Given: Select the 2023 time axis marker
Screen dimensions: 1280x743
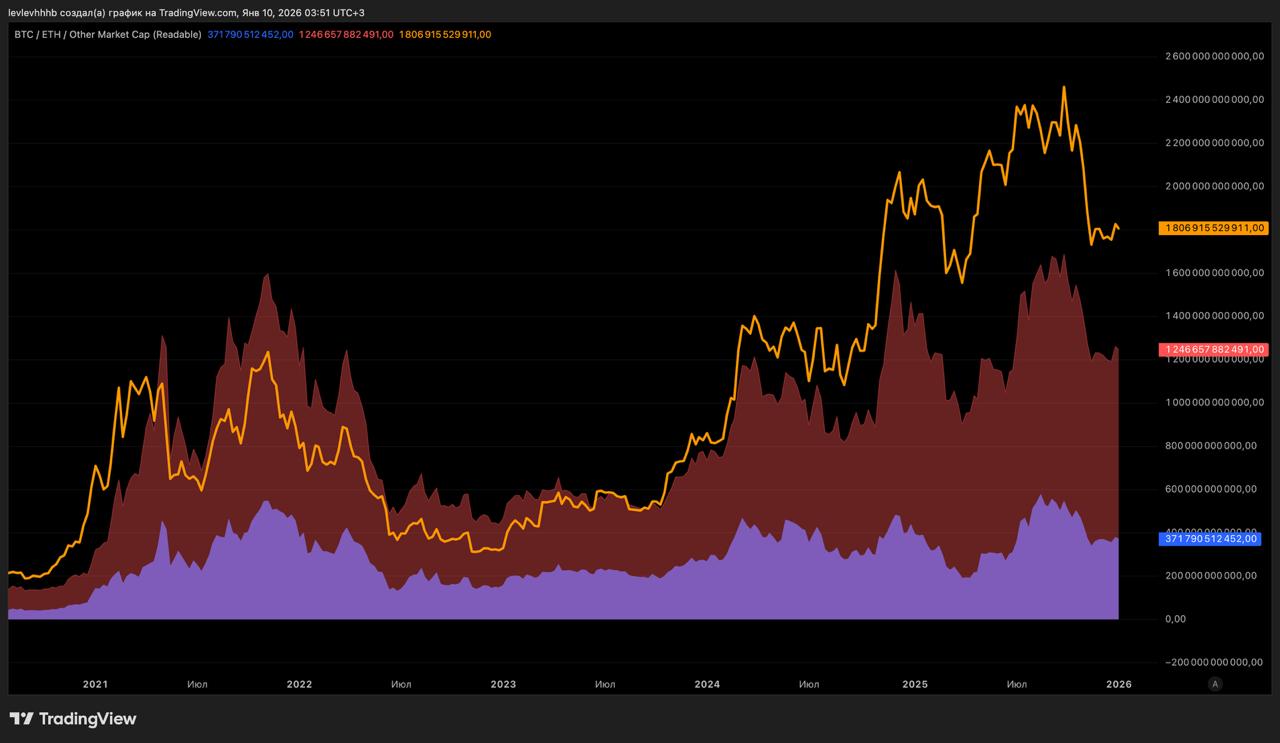Looking at the screenshot, I should coord(503,685).
